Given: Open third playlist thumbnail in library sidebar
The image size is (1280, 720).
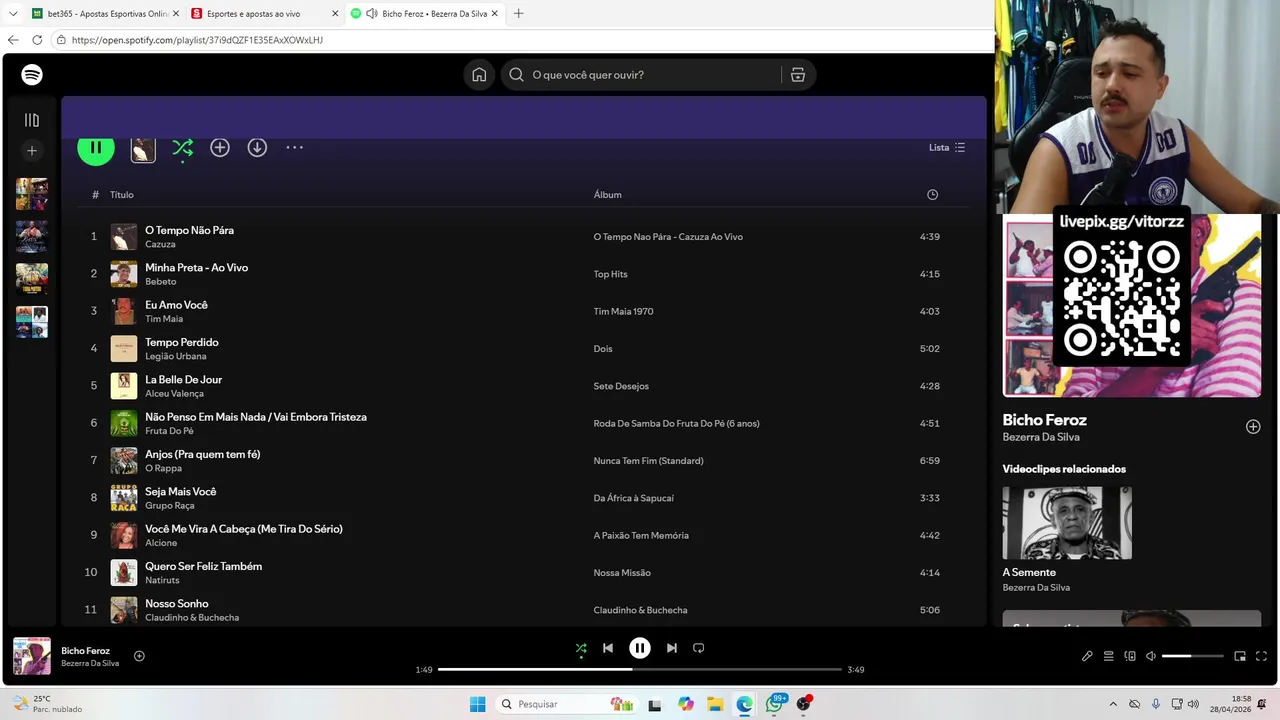Looking at the screenshot, I should 32,279.
